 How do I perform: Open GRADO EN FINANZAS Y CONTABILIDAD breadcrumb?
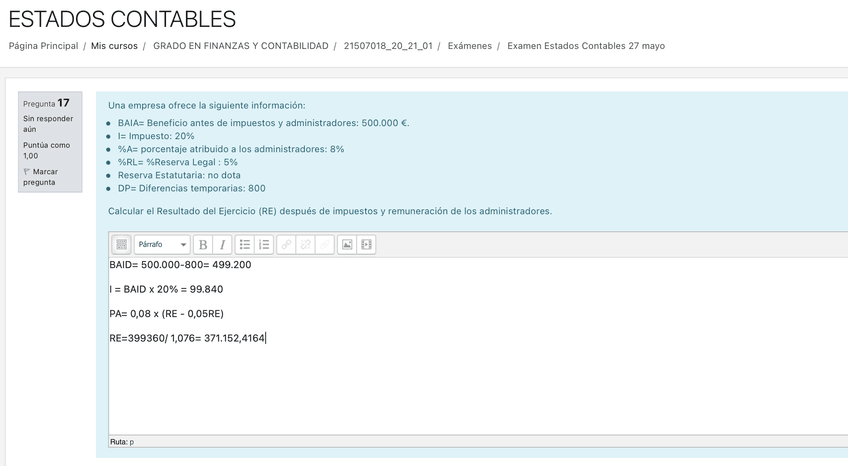[x=241, y=46]
